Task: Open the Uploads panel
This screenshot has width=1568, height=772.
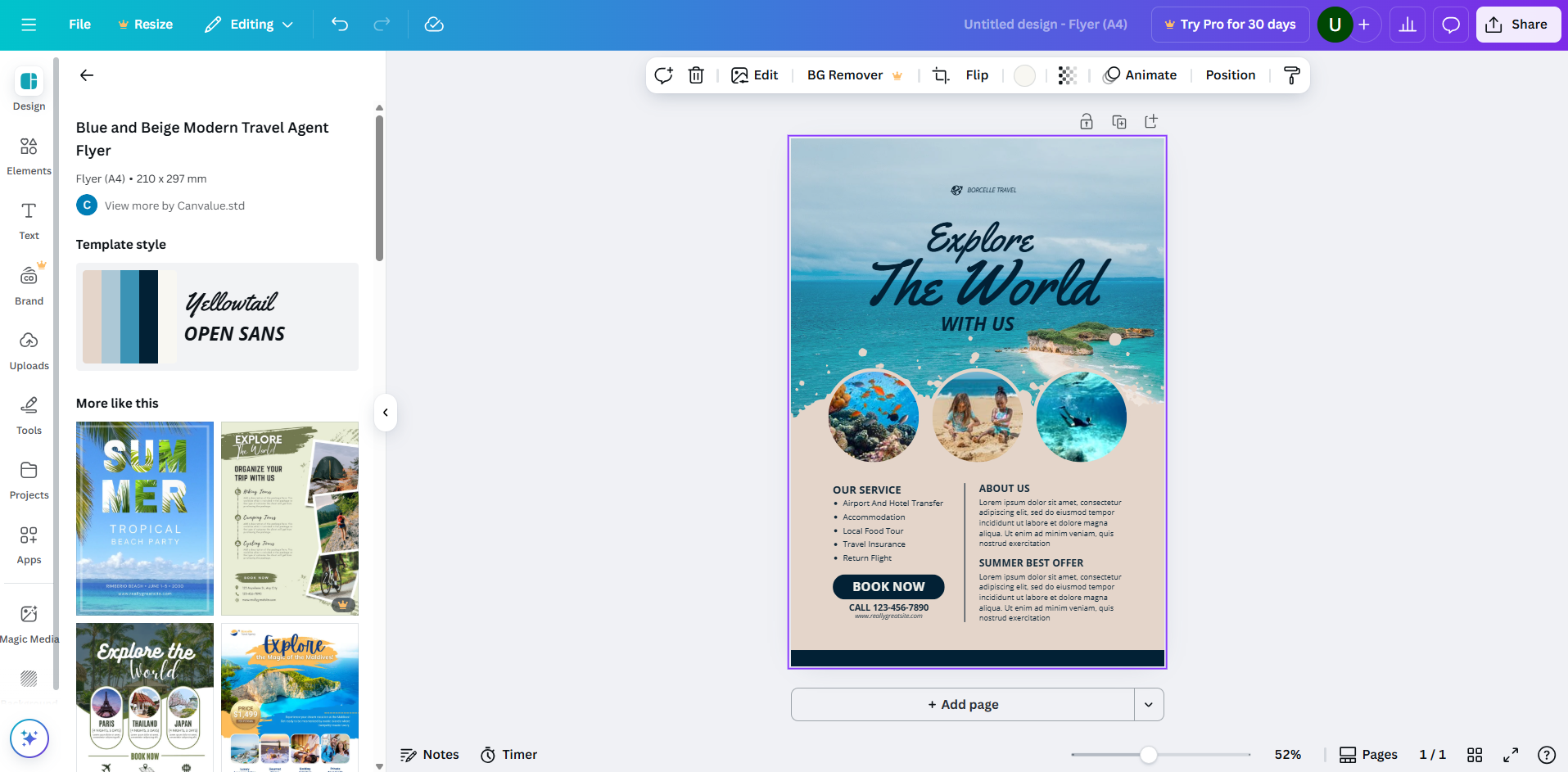Action: 29,350
